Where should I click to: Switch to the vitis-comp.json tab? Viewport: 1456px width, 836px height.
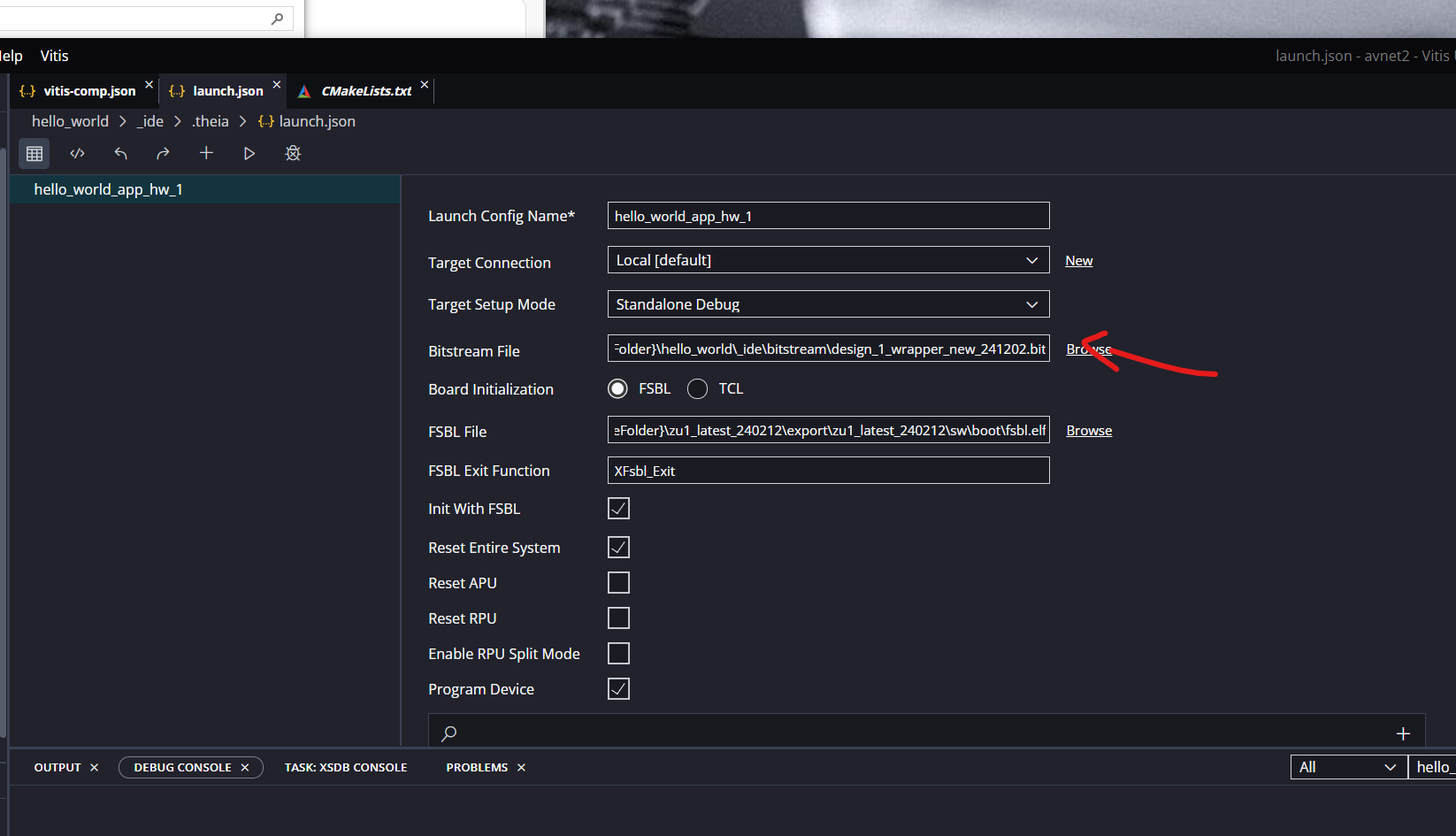88,91
